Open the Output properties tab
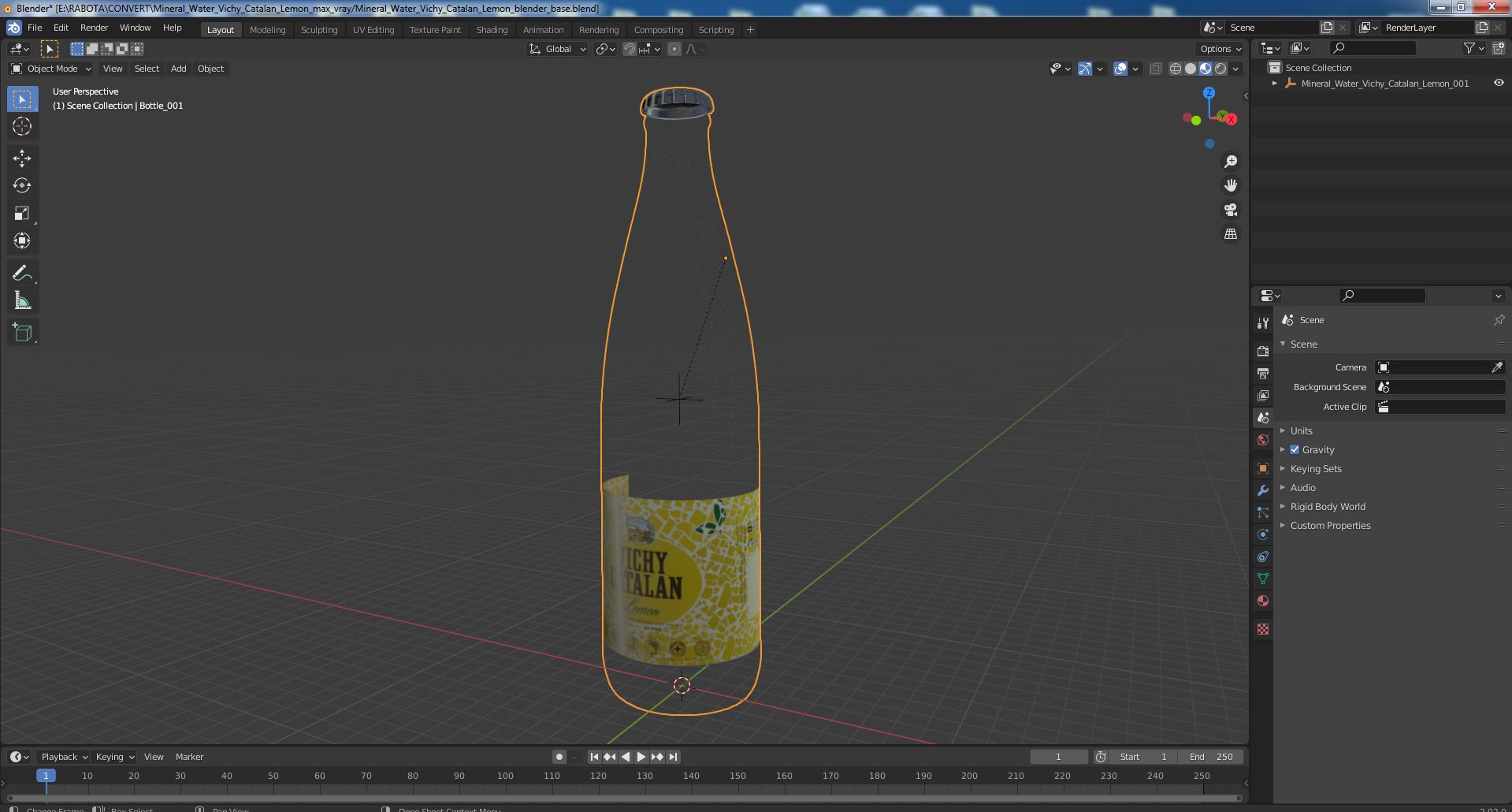 1263,373
